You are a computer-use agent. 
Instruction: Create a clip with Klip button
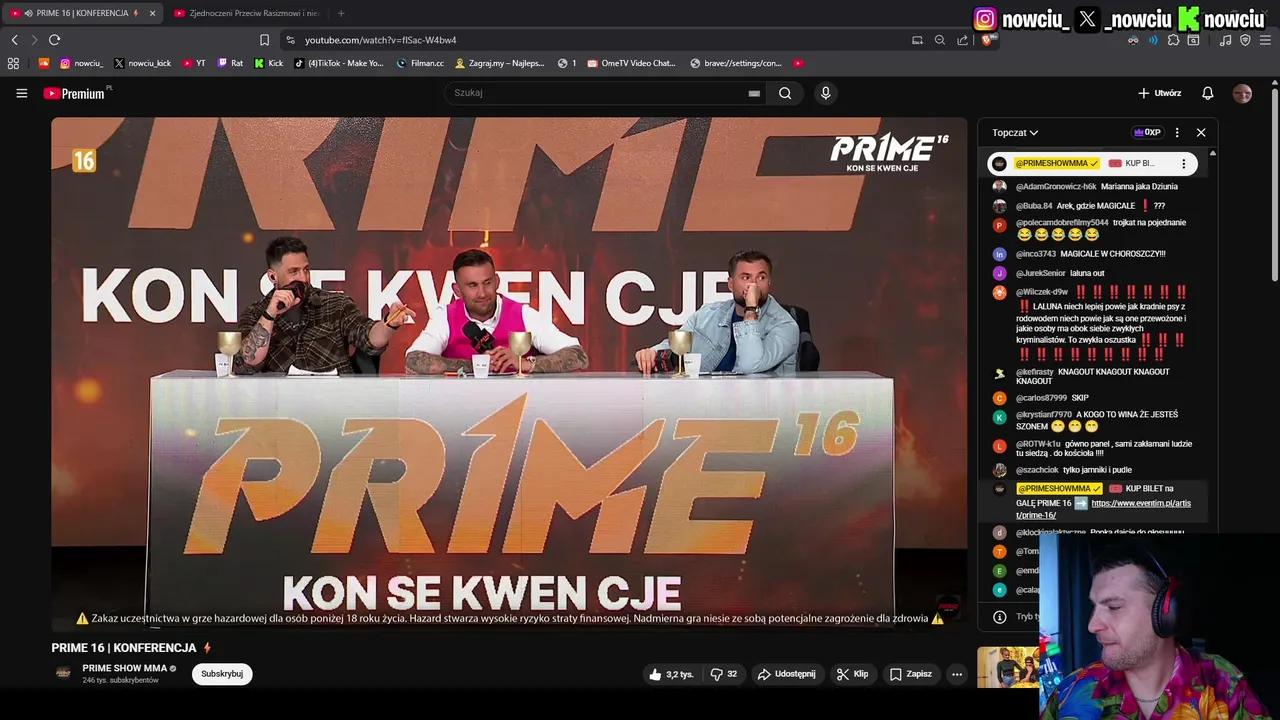click(x=852, y=674)
